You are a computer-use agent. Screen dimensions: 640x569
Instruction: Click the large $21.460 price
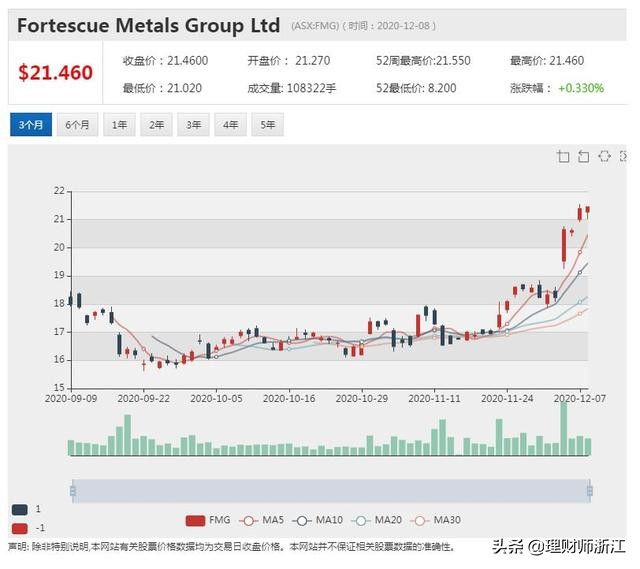(x=56, y=73)
